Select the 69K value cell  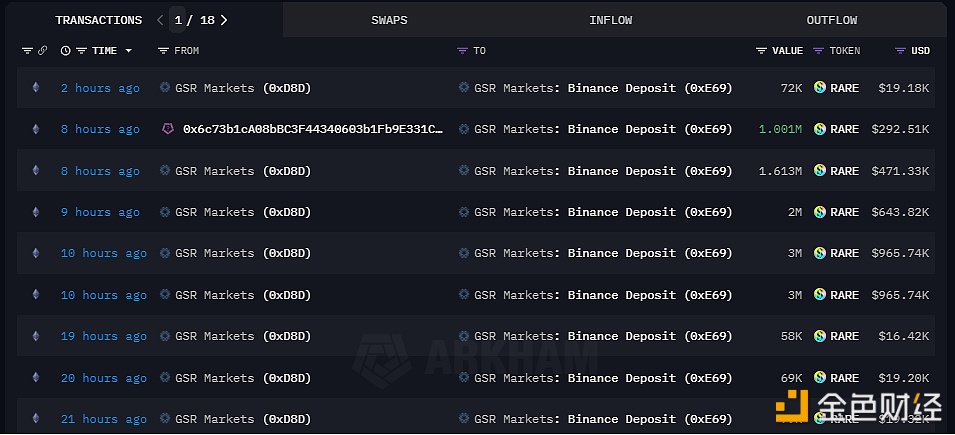791,378
